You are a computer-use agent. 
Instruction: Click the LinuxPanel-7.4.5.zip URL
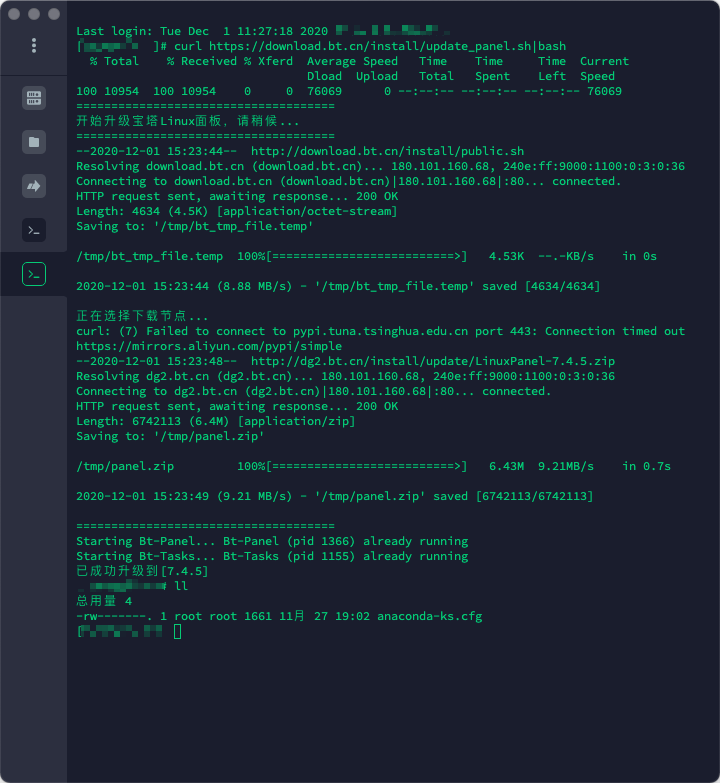pyautogui.click(x=432, y=361)
